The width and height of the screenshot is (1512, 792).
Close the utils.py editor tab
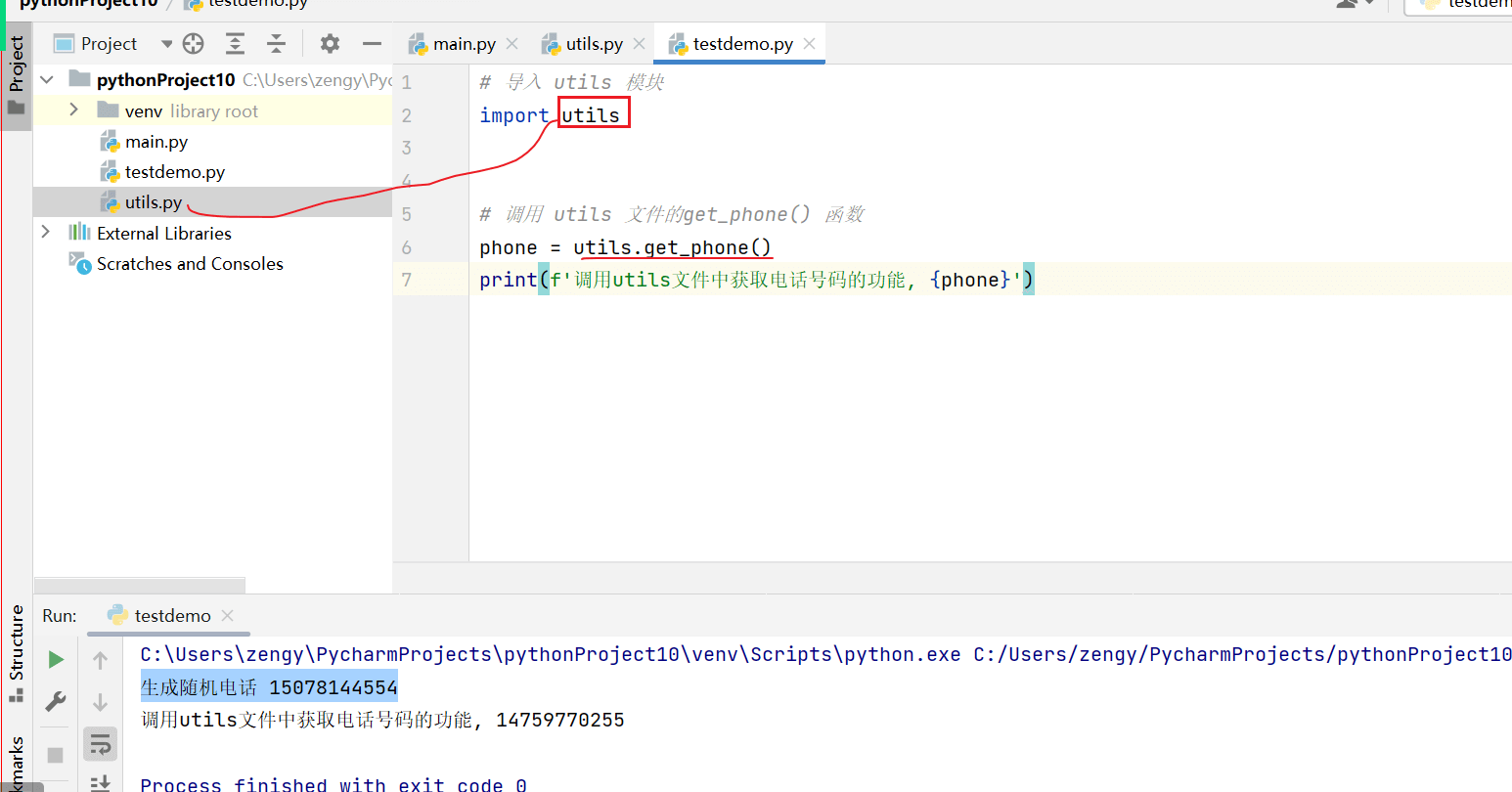tap(640, 44)
